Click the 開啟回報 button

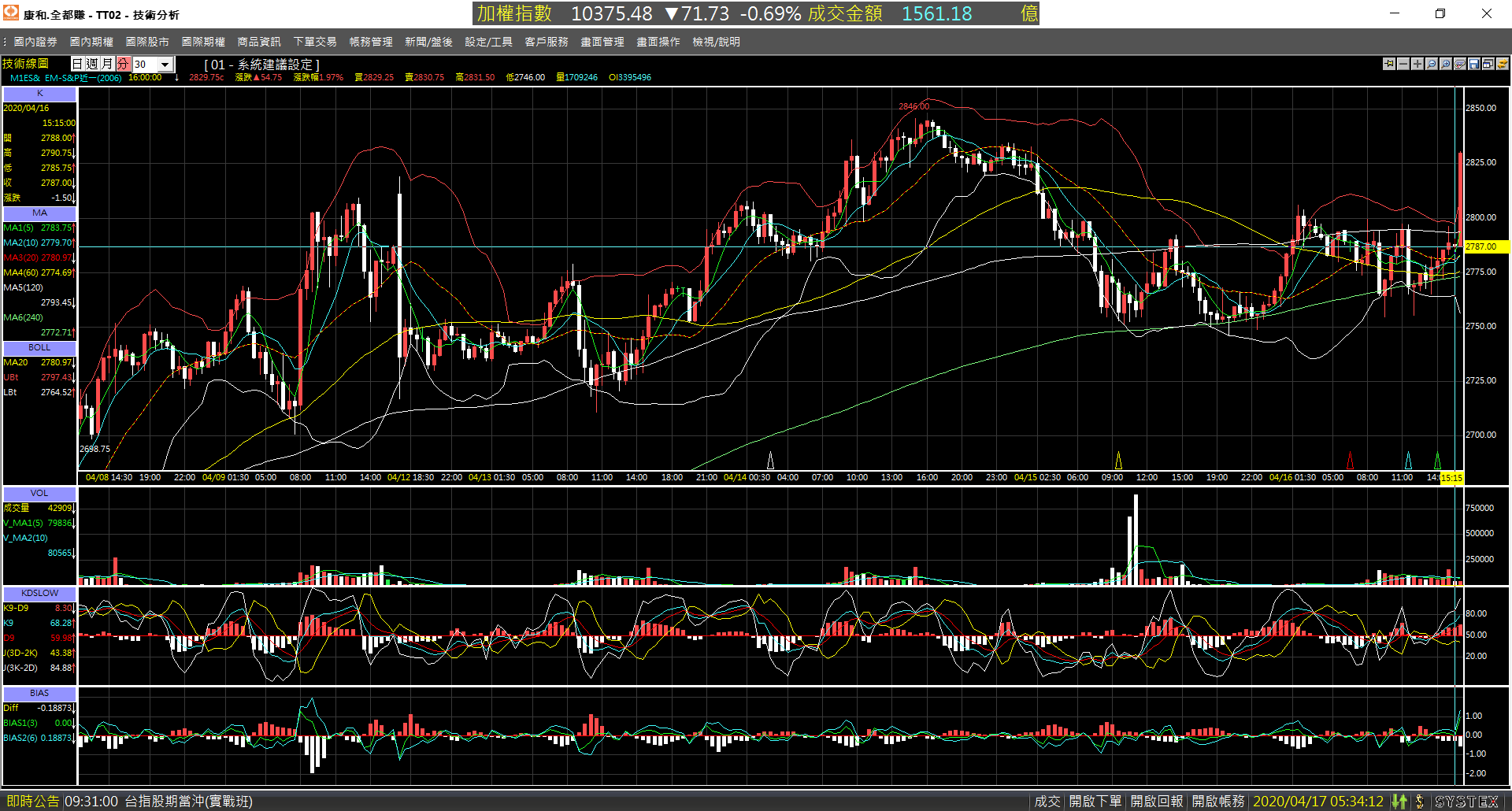click(1157, 802)
